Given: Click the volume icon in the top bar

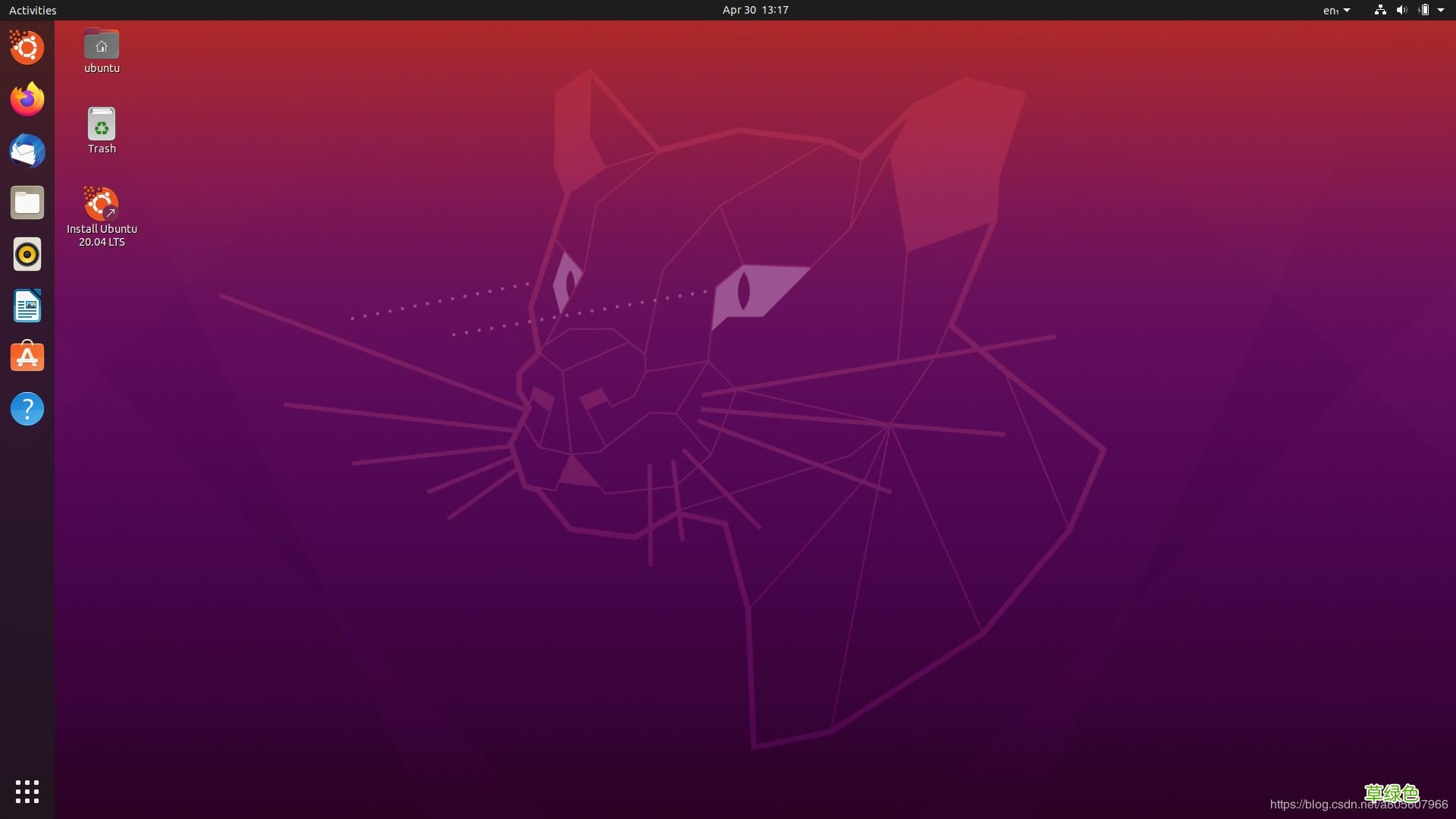Looking at the screenshot, I should [x=1401, y=10].
